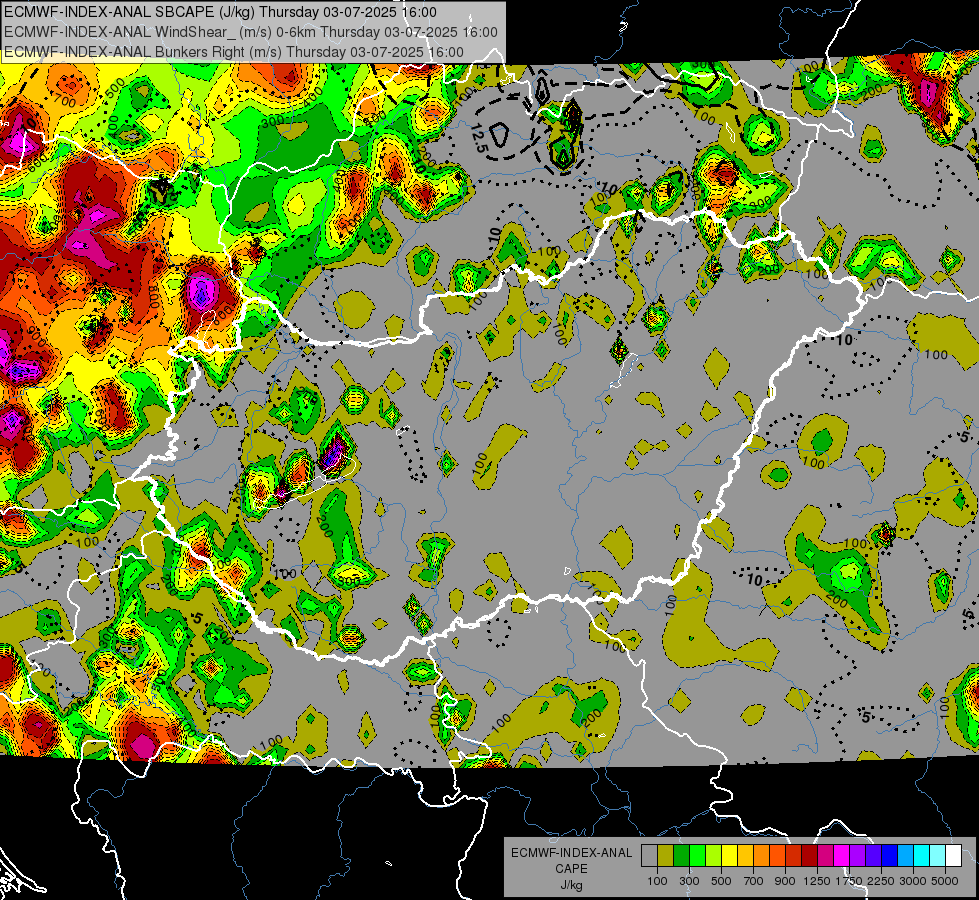Click the 300 tick label in legend
The height and width of the screenshot is (900, 979).
click(x=689, y=881)
